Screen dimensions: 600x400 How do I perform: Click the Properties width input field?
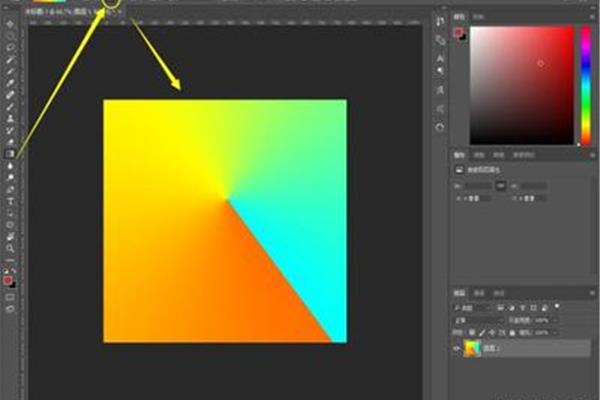[x=478, y=186]
